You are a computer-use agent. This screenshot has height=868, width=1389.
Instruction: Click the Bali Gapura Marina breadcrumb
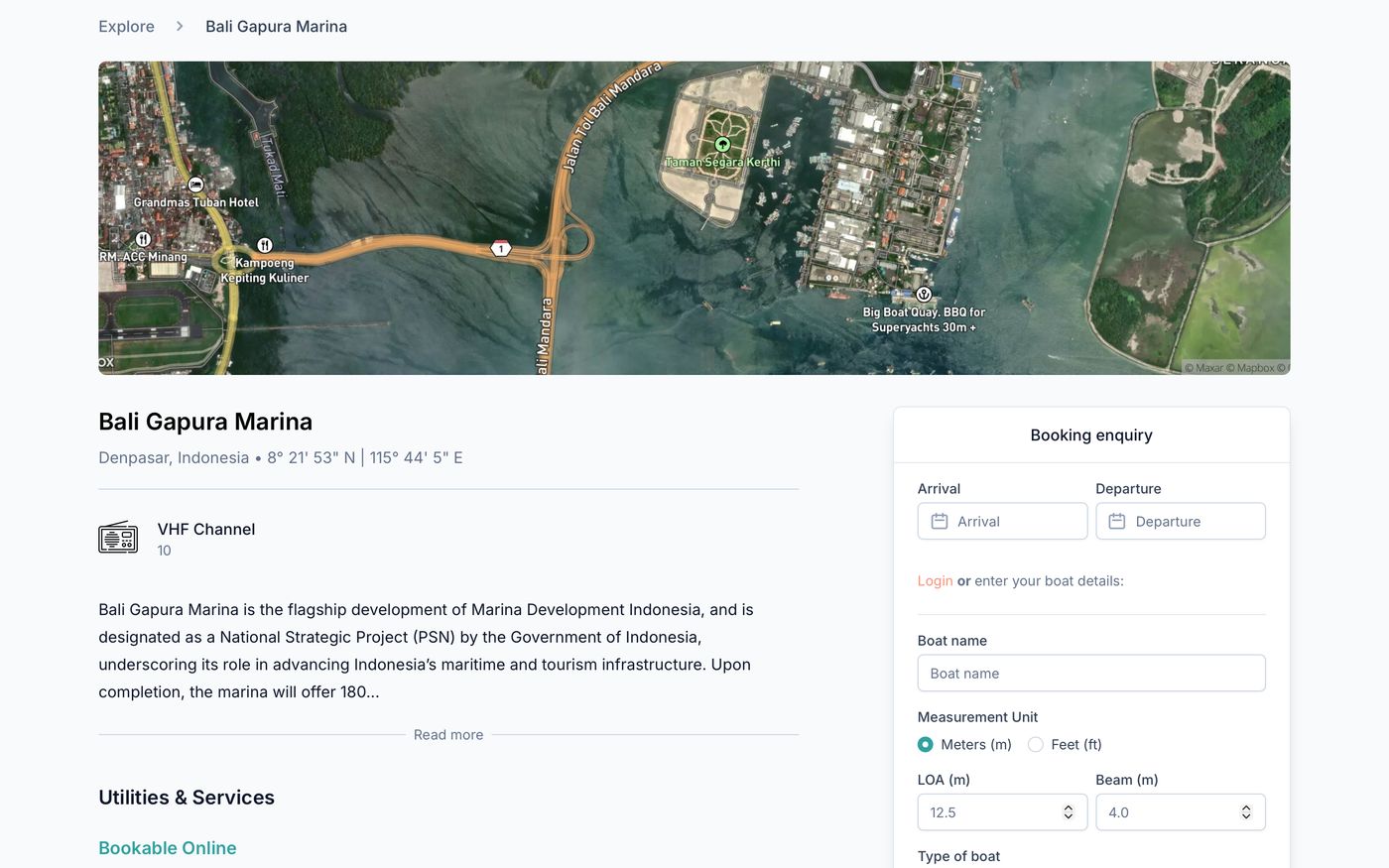tap(276, 26)
